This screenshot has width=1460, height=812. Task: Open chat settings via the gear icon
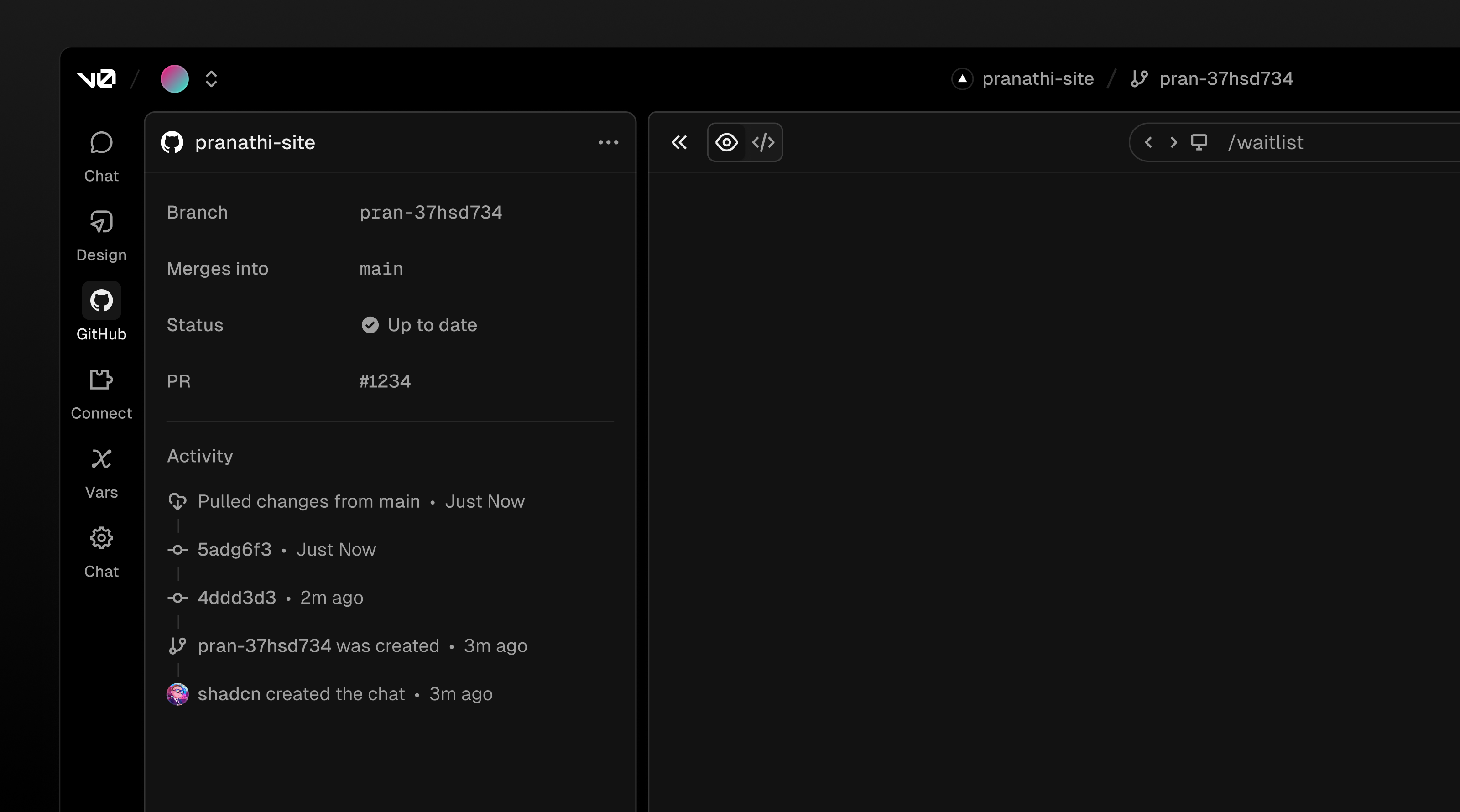pos(101,538)
